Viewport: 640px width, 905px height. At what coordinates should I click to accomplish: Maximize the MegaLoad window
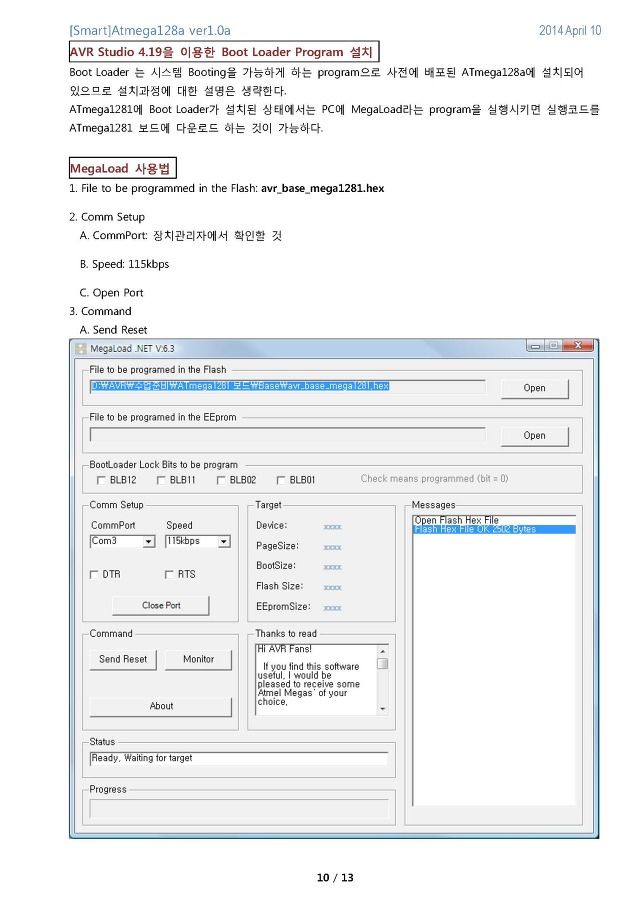point(553,346)
